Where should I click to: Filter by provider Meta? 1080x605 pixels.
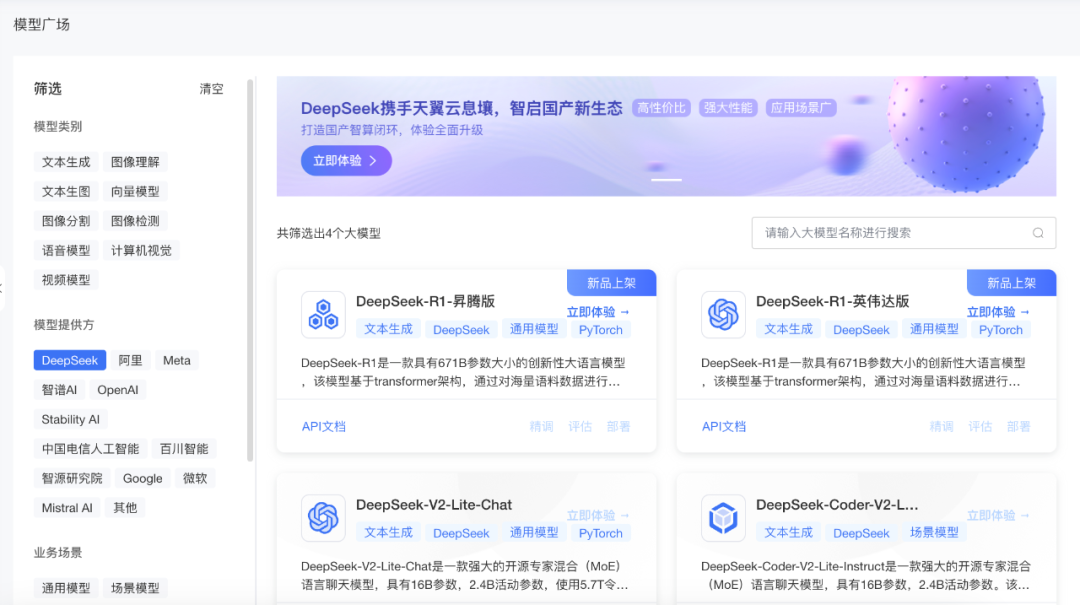(176, 360)
